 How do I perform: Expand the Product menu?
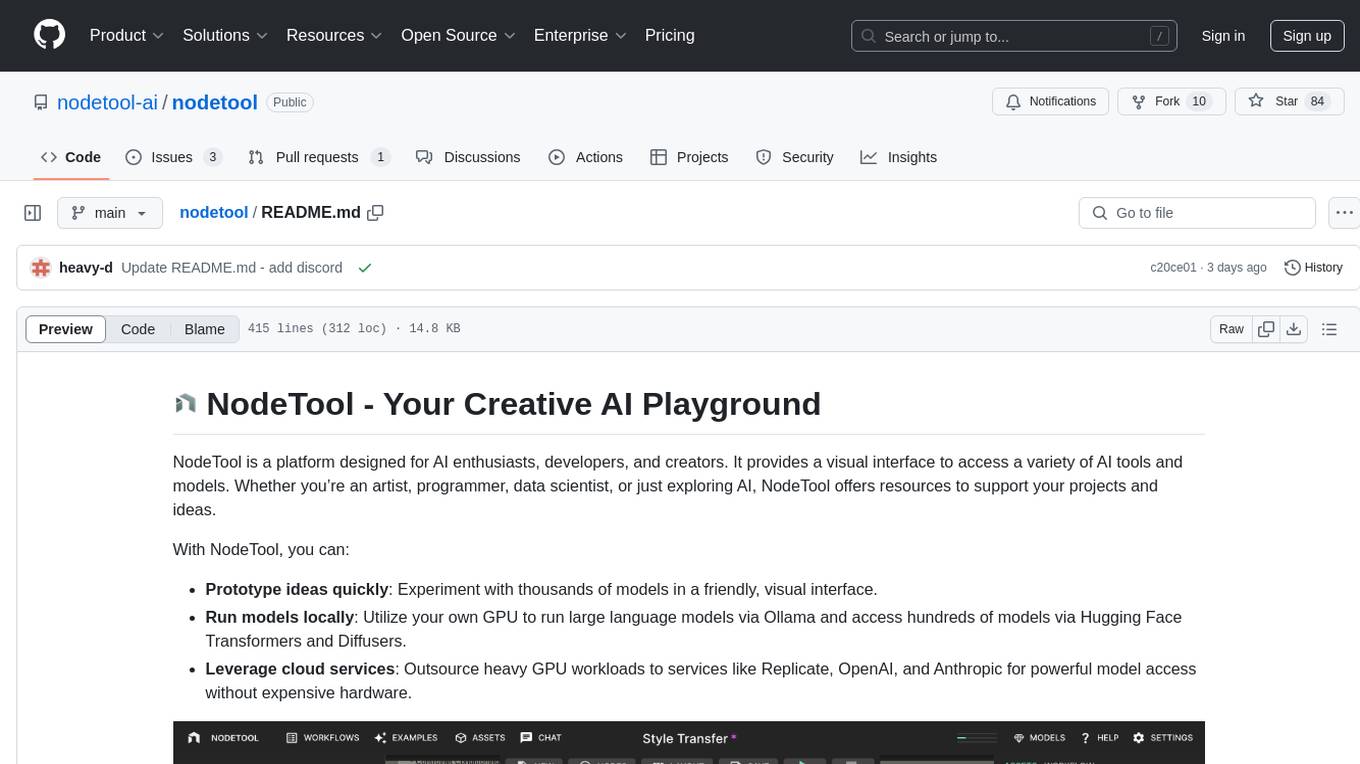point(127,35)
